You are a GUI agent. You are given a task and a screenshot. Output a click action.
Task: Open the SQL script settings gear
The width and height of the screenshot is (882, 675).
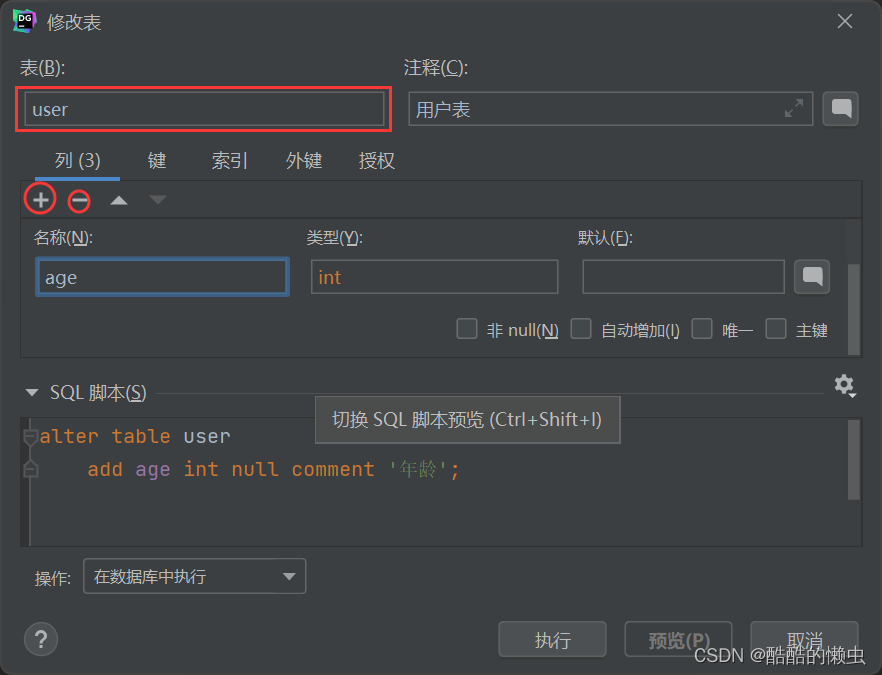pos(844,386)
